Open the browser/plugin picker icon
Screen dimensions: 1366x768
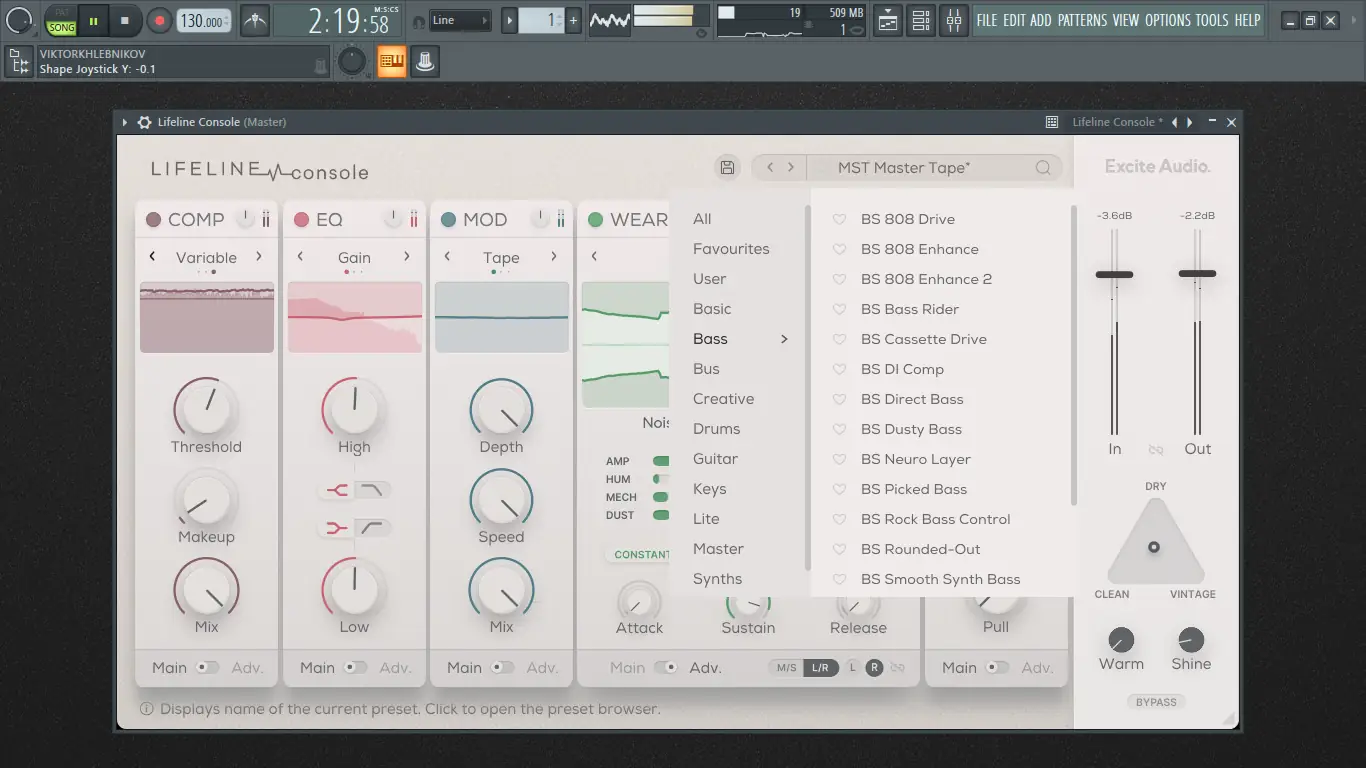tap(18, 63)
